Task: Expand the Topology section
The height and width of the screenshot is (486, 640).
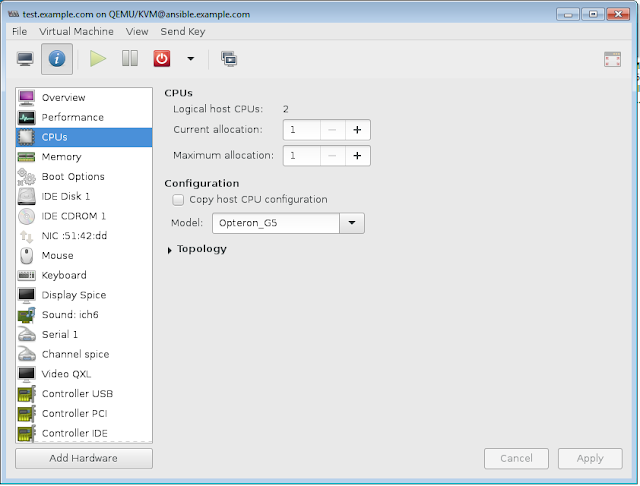Action: (169, 250)
